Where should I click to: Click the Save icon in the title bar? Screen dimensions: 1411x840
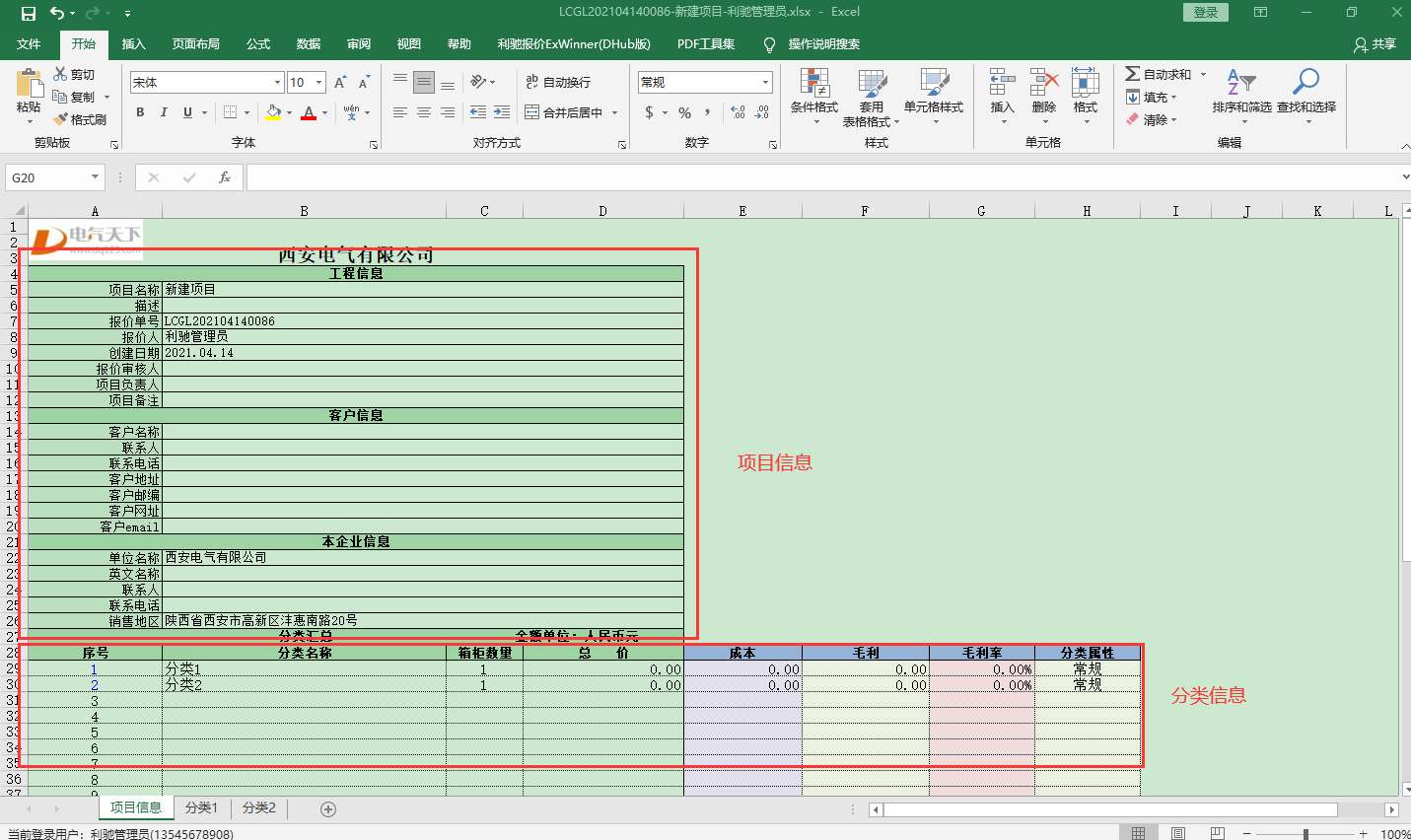(29, 13)
